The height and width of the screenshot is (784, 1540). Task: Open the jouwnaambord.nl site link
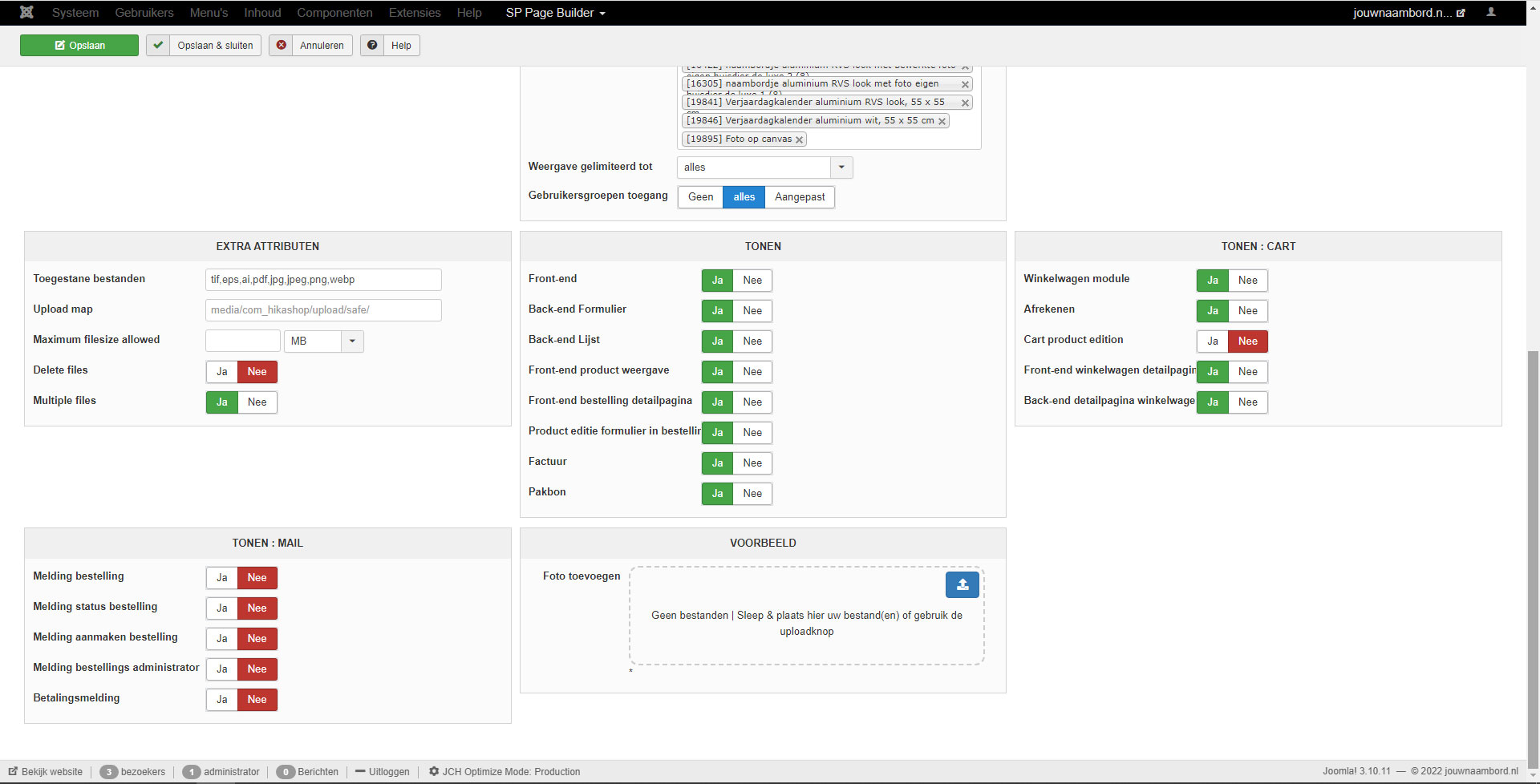(x=1408, y=13)
